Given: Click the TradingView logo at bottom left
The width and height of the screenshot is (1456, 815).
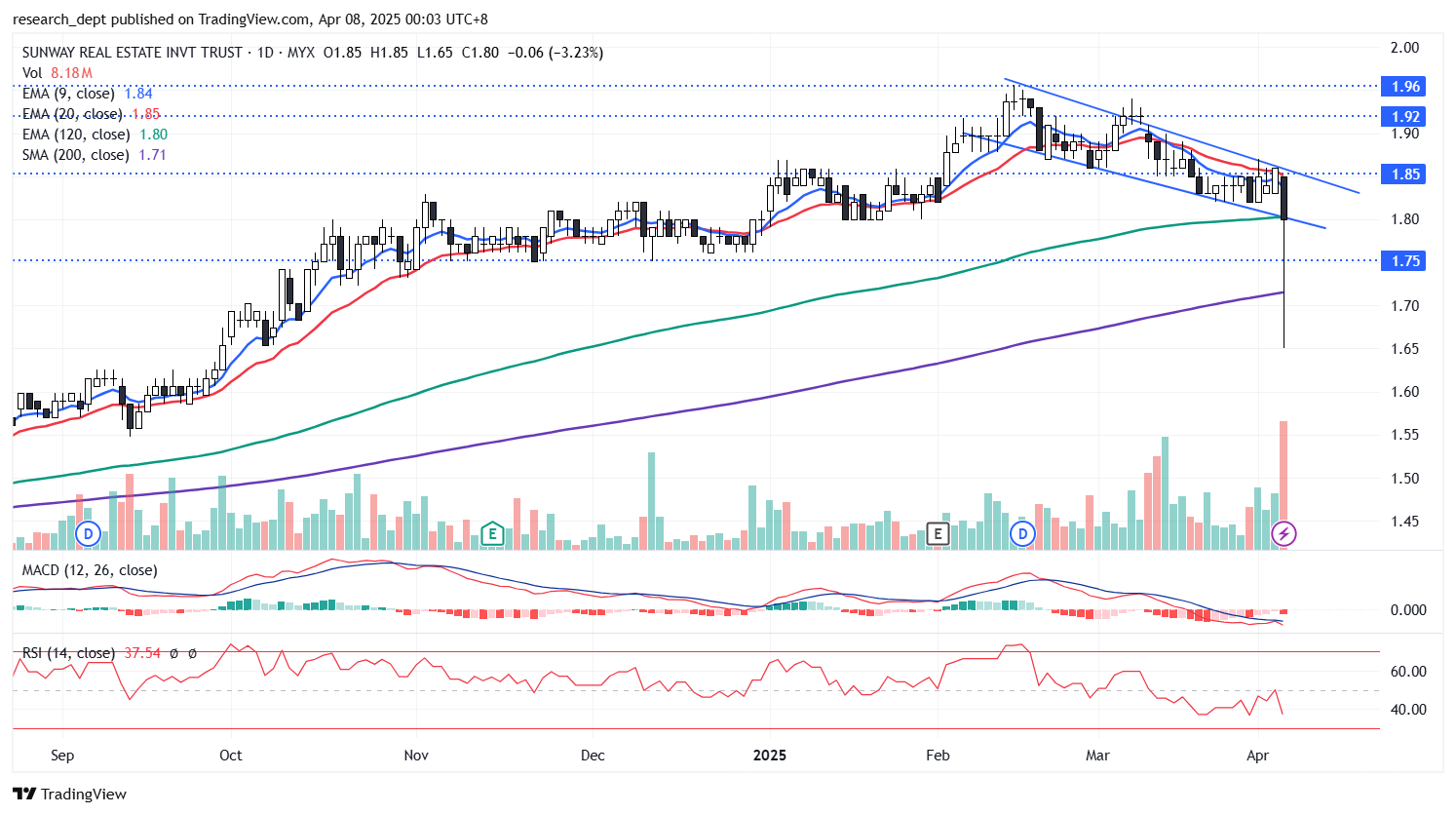Looking at the screenshot, I should [69, 794].
